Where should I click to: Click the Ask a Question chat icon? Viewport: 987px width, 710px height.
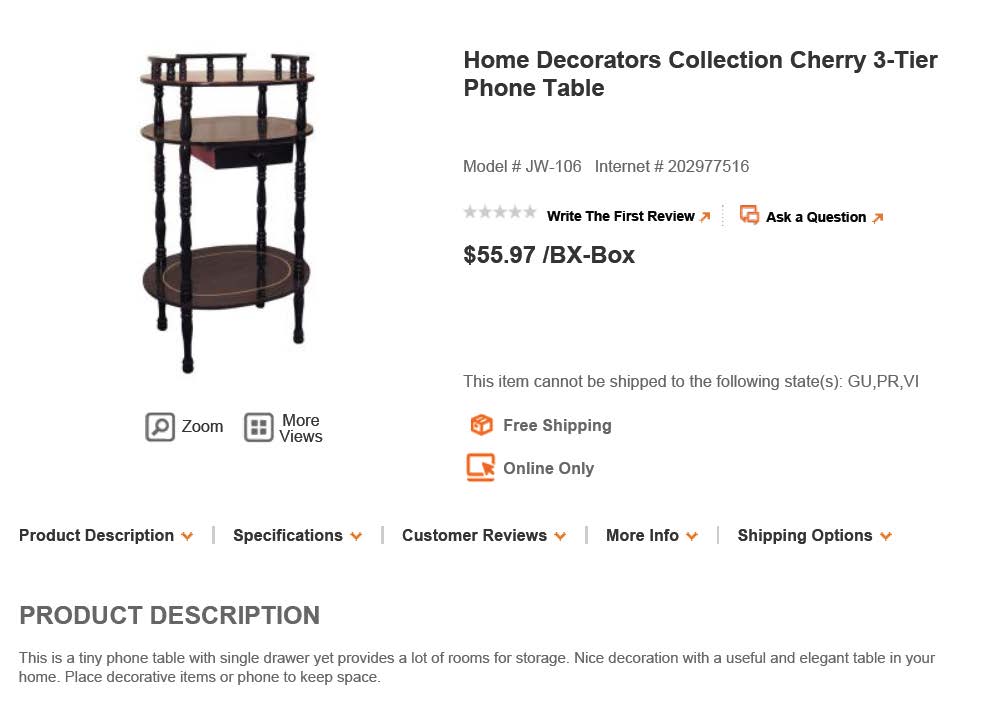(749, 215)
